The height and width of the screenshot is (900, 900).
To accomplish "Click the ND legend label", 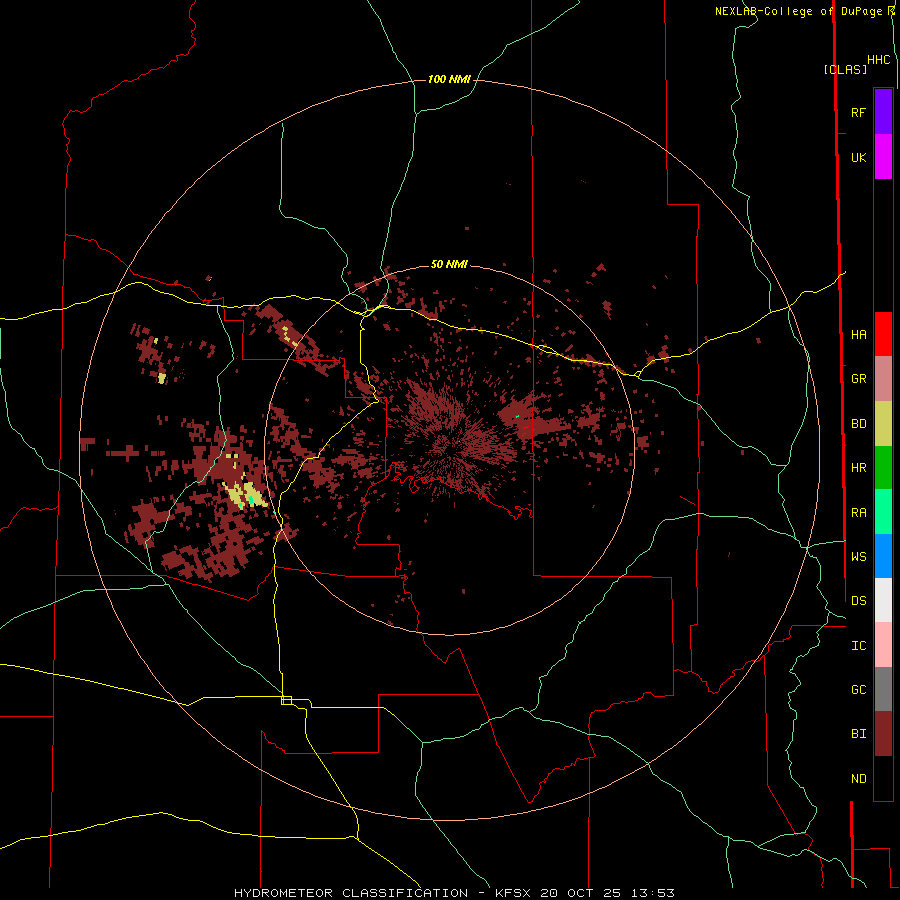I will tap(858, 779).
